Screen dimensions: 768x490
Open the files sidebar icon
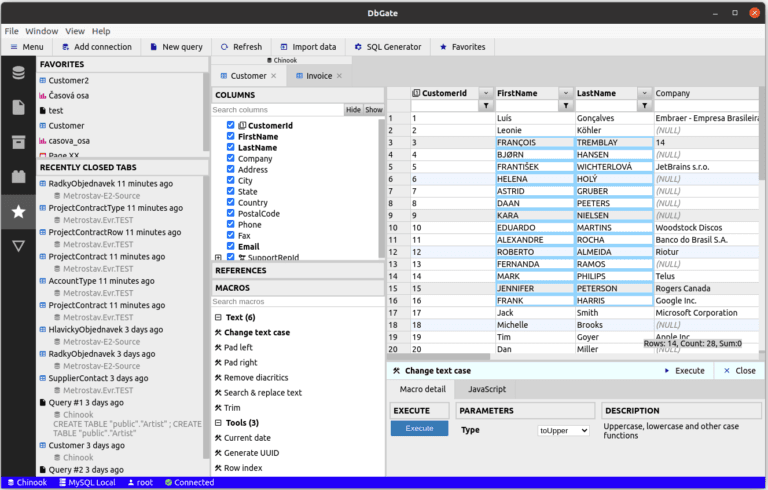pyautogui.click(x=19, y=107)
